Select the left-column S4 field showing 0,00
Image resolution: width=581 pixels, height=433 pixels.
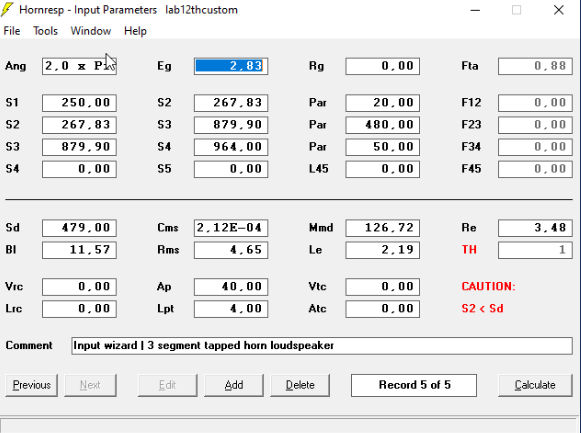pos(79,169)
